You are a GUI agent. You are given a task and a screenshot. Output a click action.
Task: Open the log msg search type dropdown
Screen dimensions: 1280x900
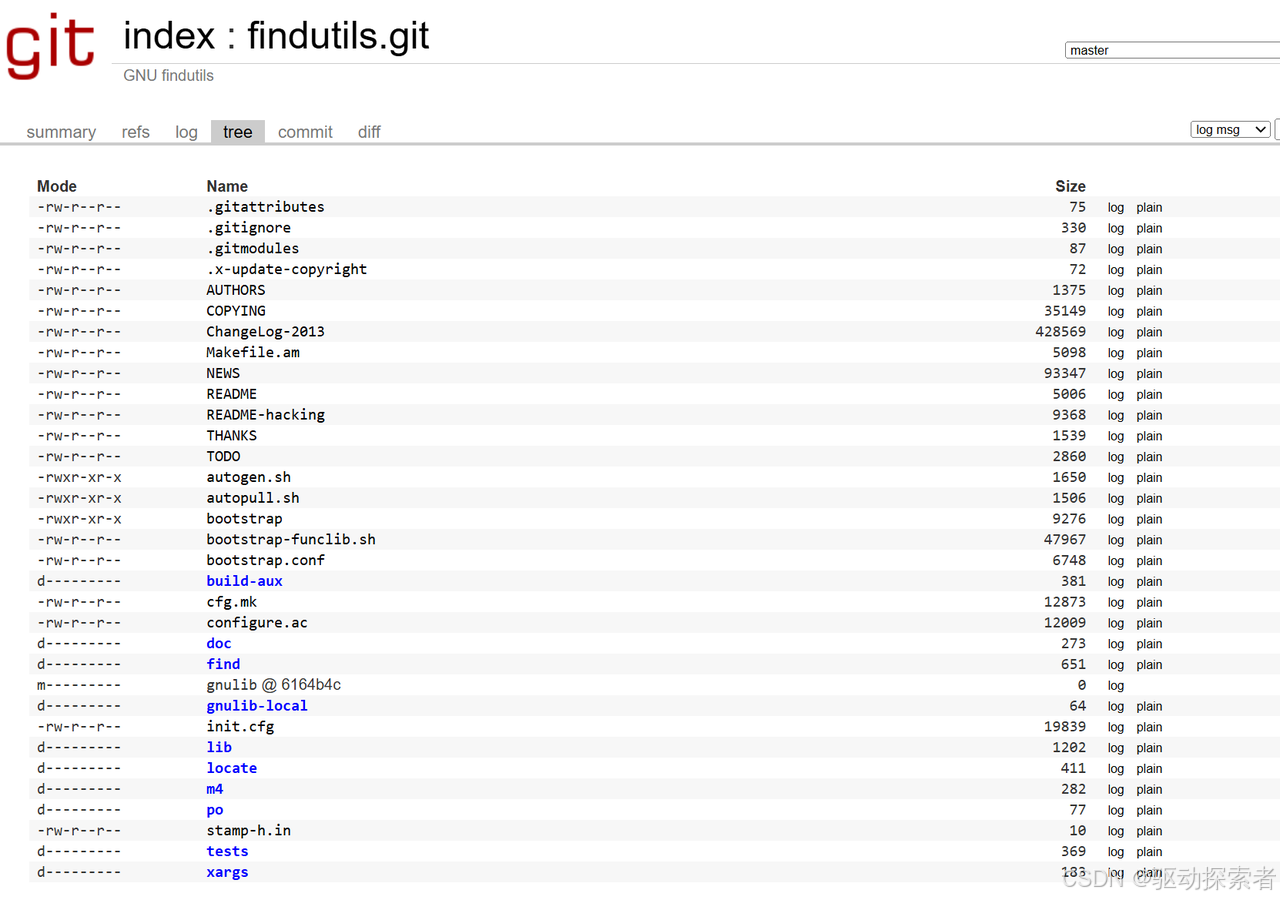(1230, 130)
